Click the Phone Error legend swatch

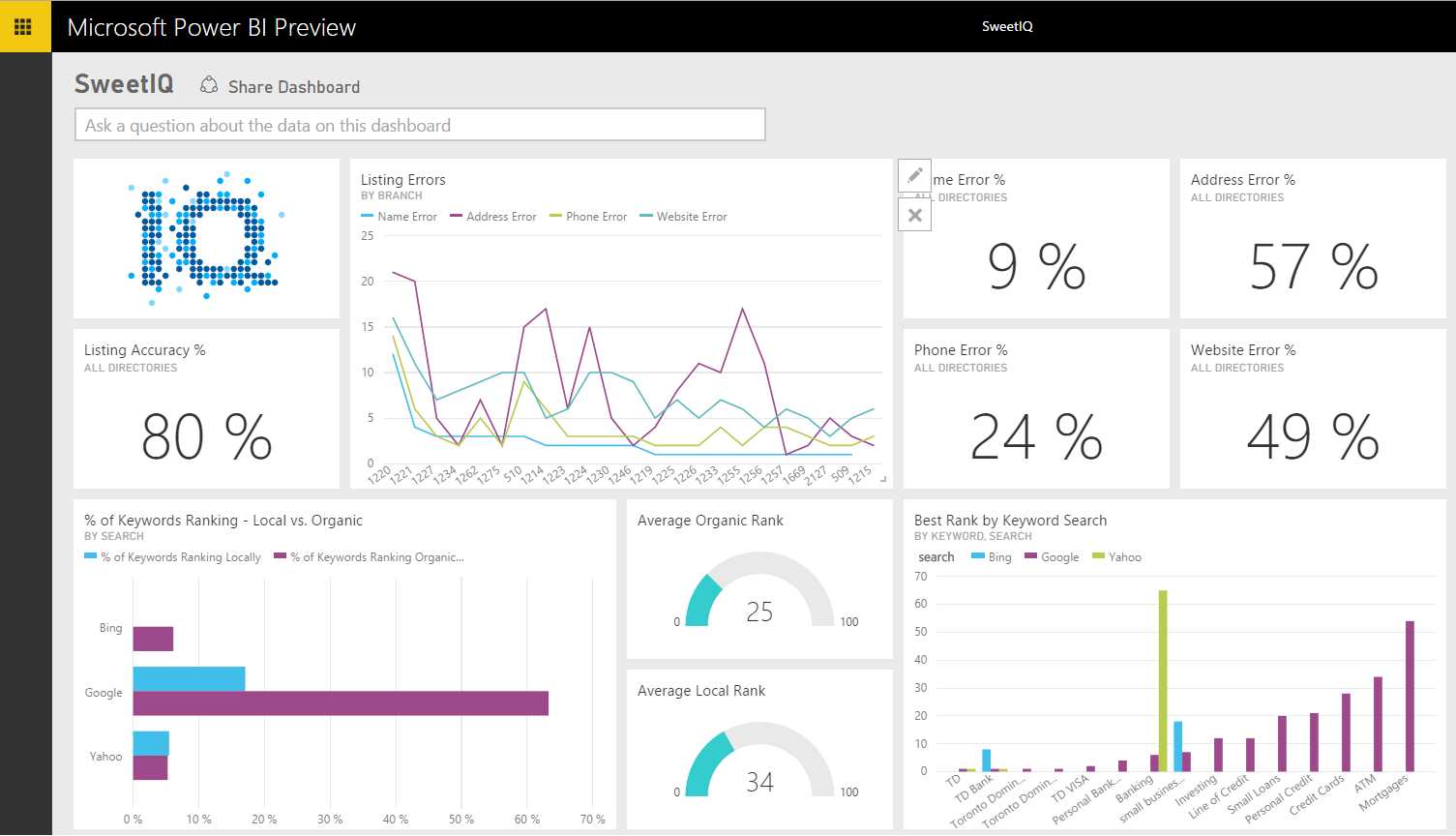point(555,216)
